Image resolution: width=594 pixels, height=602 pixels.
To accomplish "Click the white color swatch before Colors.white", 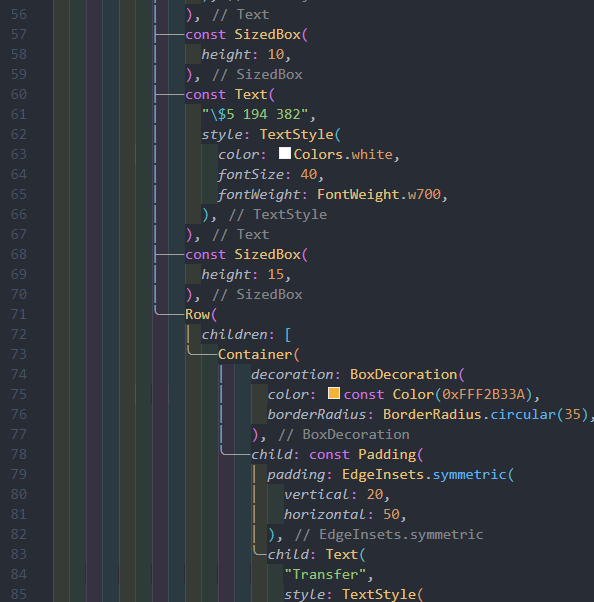I will point(285,153).
